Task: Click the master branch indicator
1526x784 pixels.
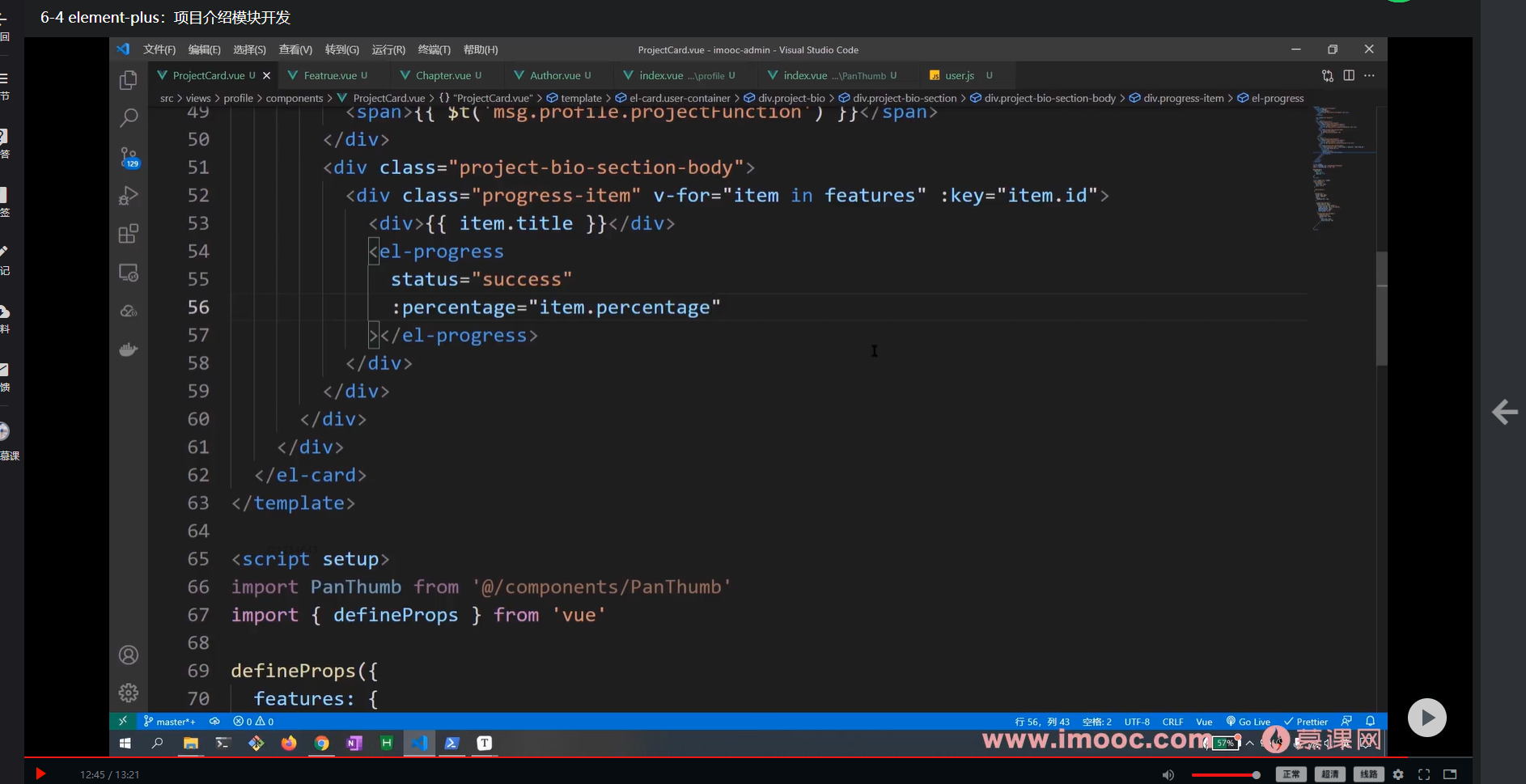Action: [x=170, y=722]
